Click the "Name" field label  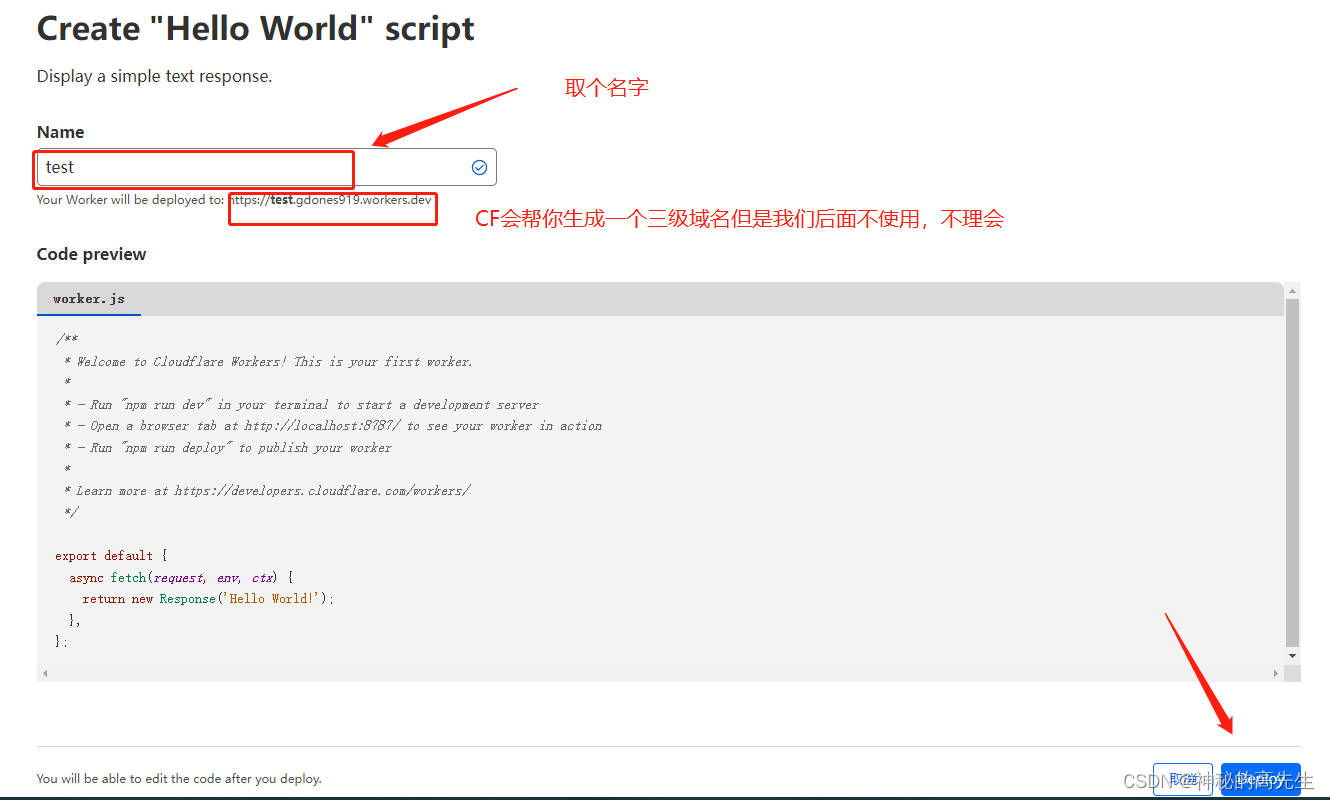60,132
